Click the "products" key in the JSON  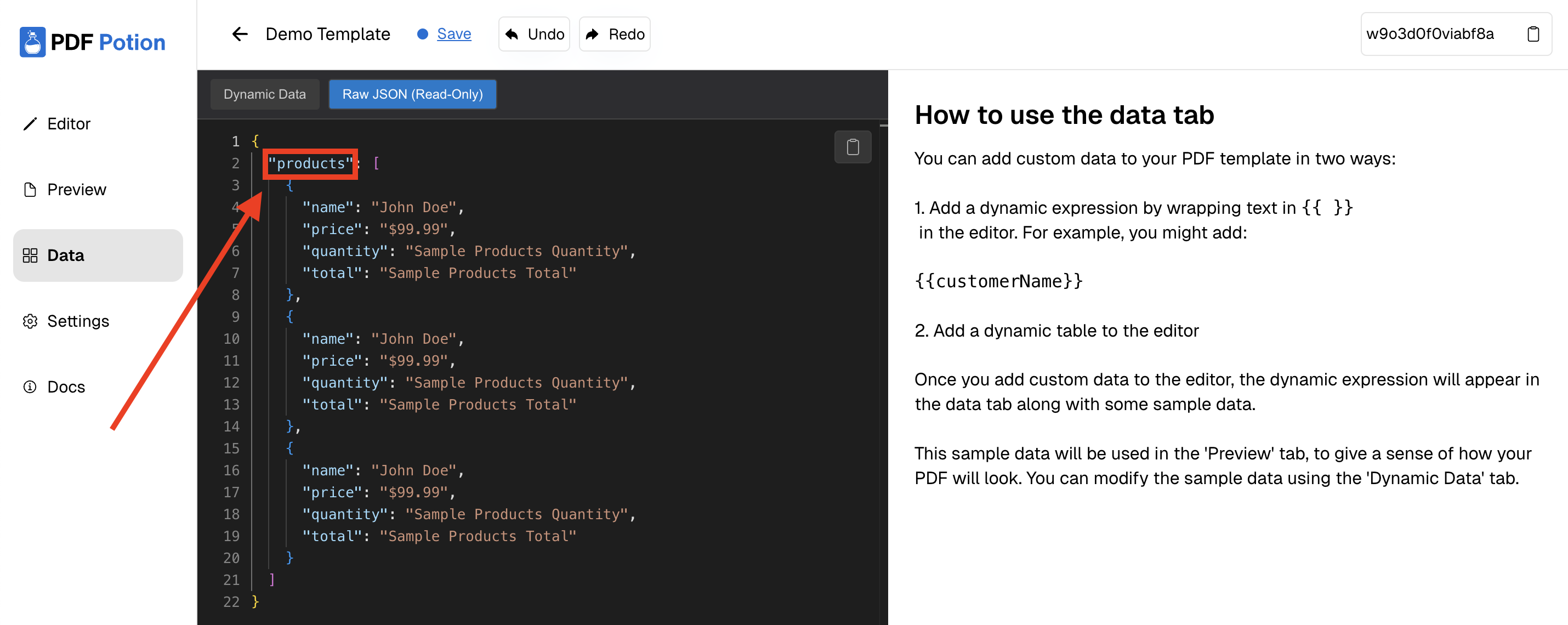310,163
